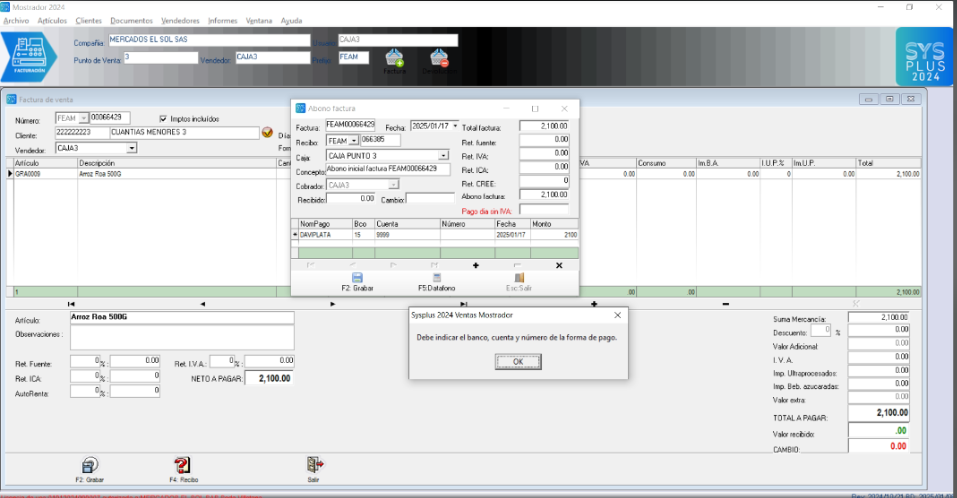957x498 pixels.
Task: Open the Clientes menu
Action: pyautogui.click(x=88, y=21)
